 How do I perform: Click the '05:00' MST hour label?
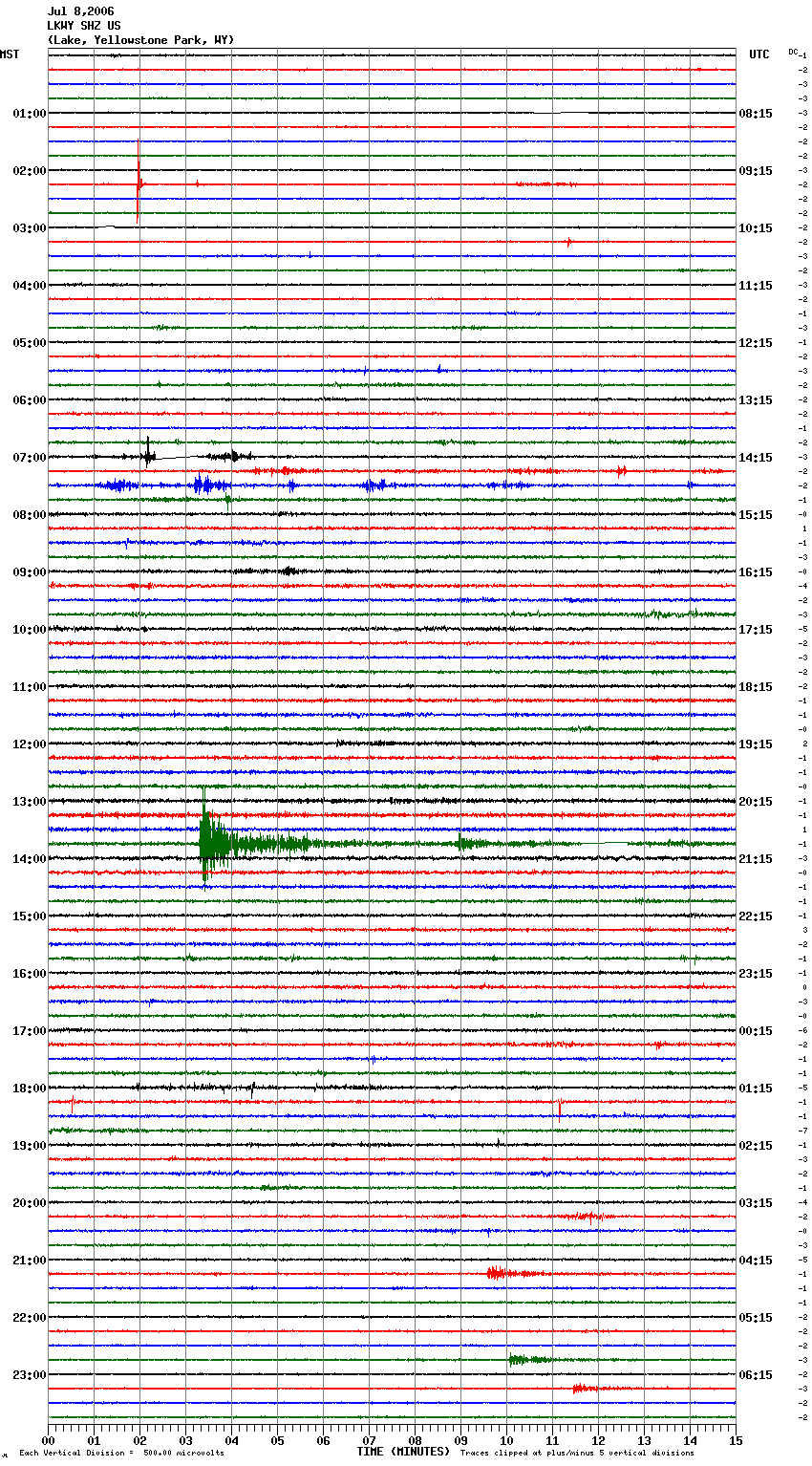coord(29,343)
